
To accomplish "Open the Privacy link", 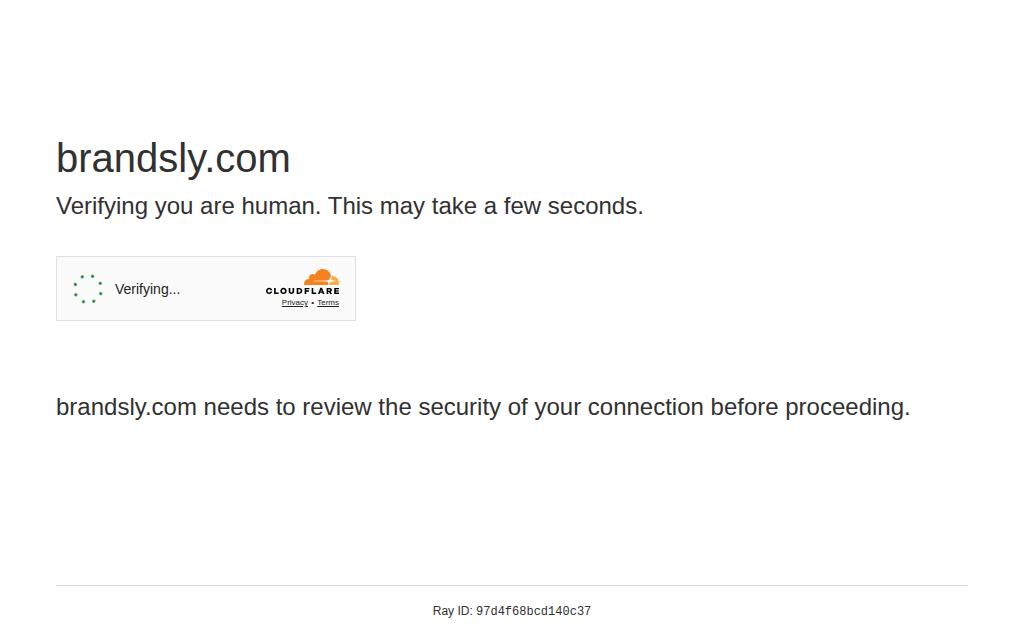I will coord(295,303).
